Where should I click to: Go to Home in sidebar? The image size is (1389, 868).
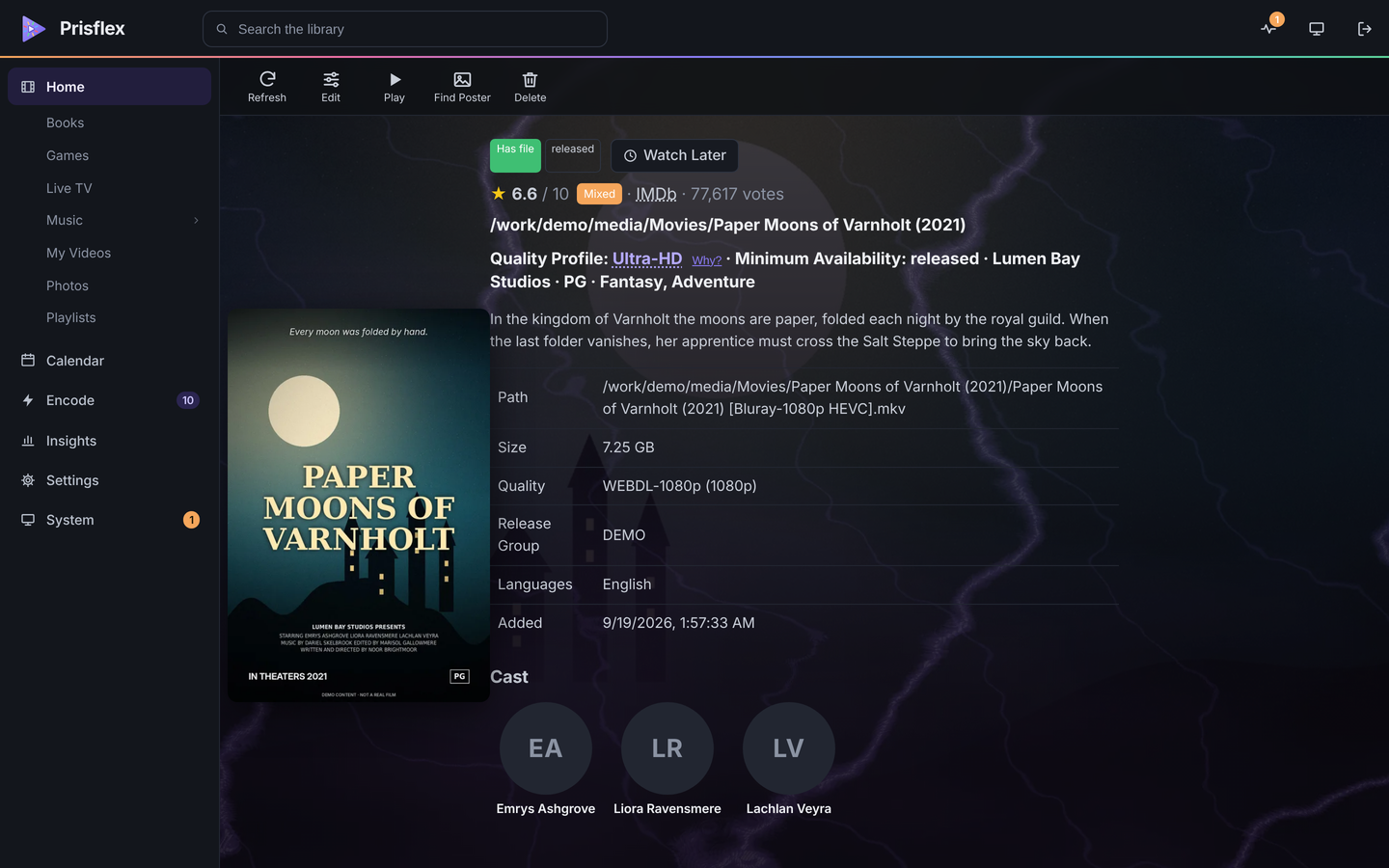[x=109, y=87]
